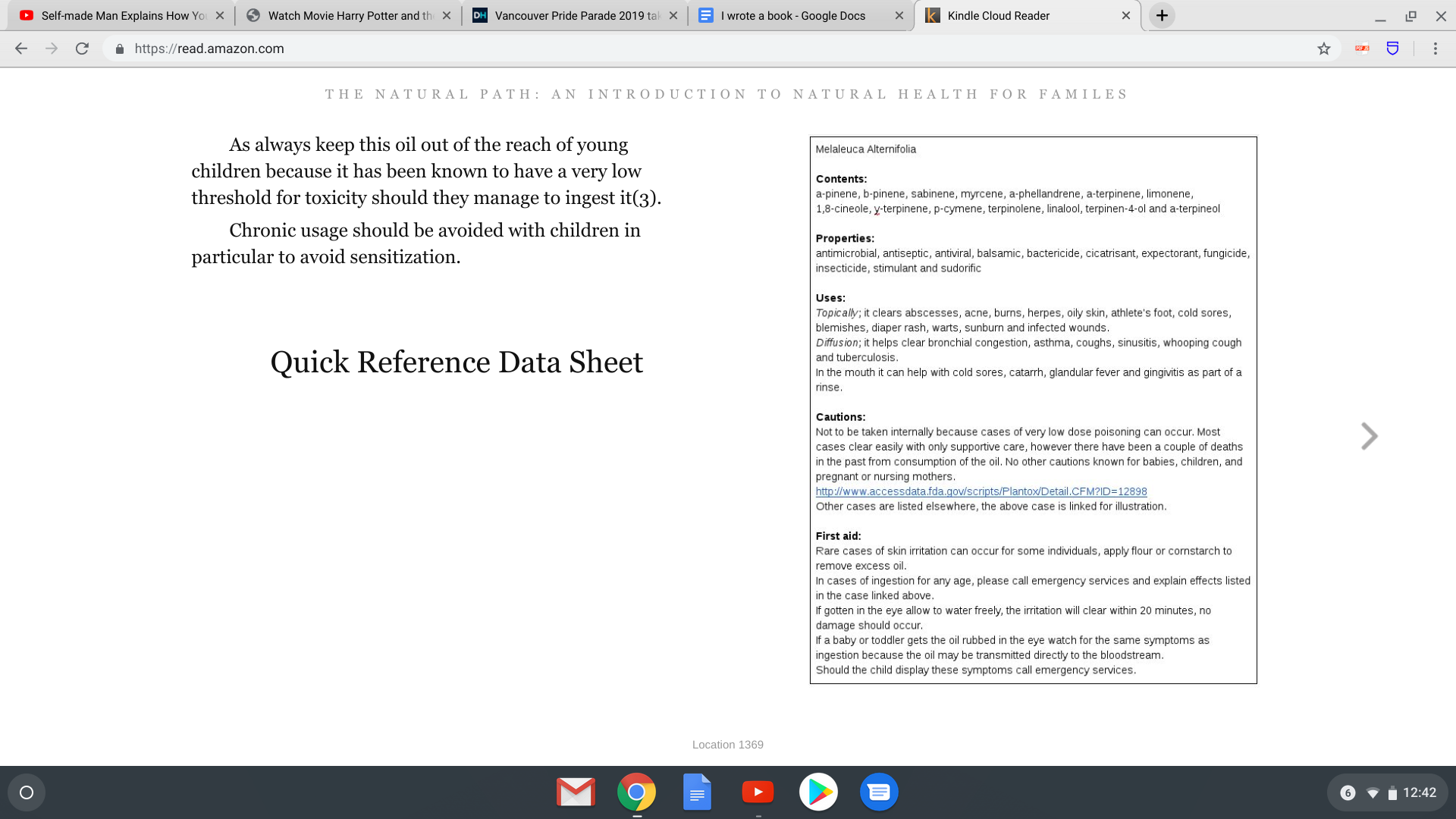The height and width of the screenshot is (819, 1456).
Task: Close the Watch Movie Harry Potter tab
Action: click(x=447, y=15)
